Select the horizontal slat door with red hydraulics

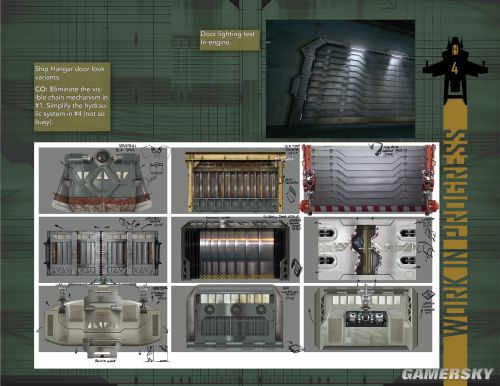click(369, 180)
